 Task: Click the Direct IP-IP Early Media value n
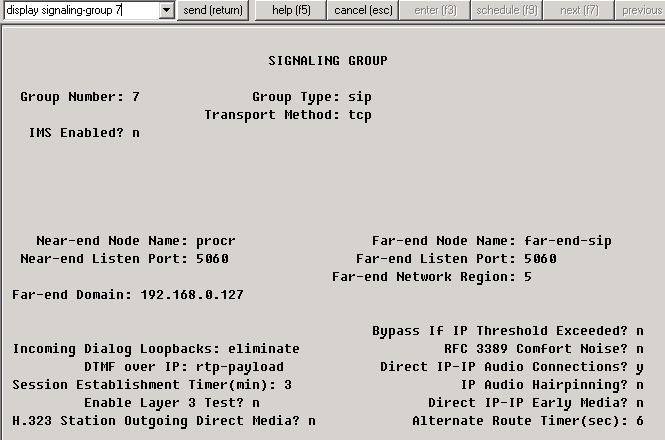(640, 403)
